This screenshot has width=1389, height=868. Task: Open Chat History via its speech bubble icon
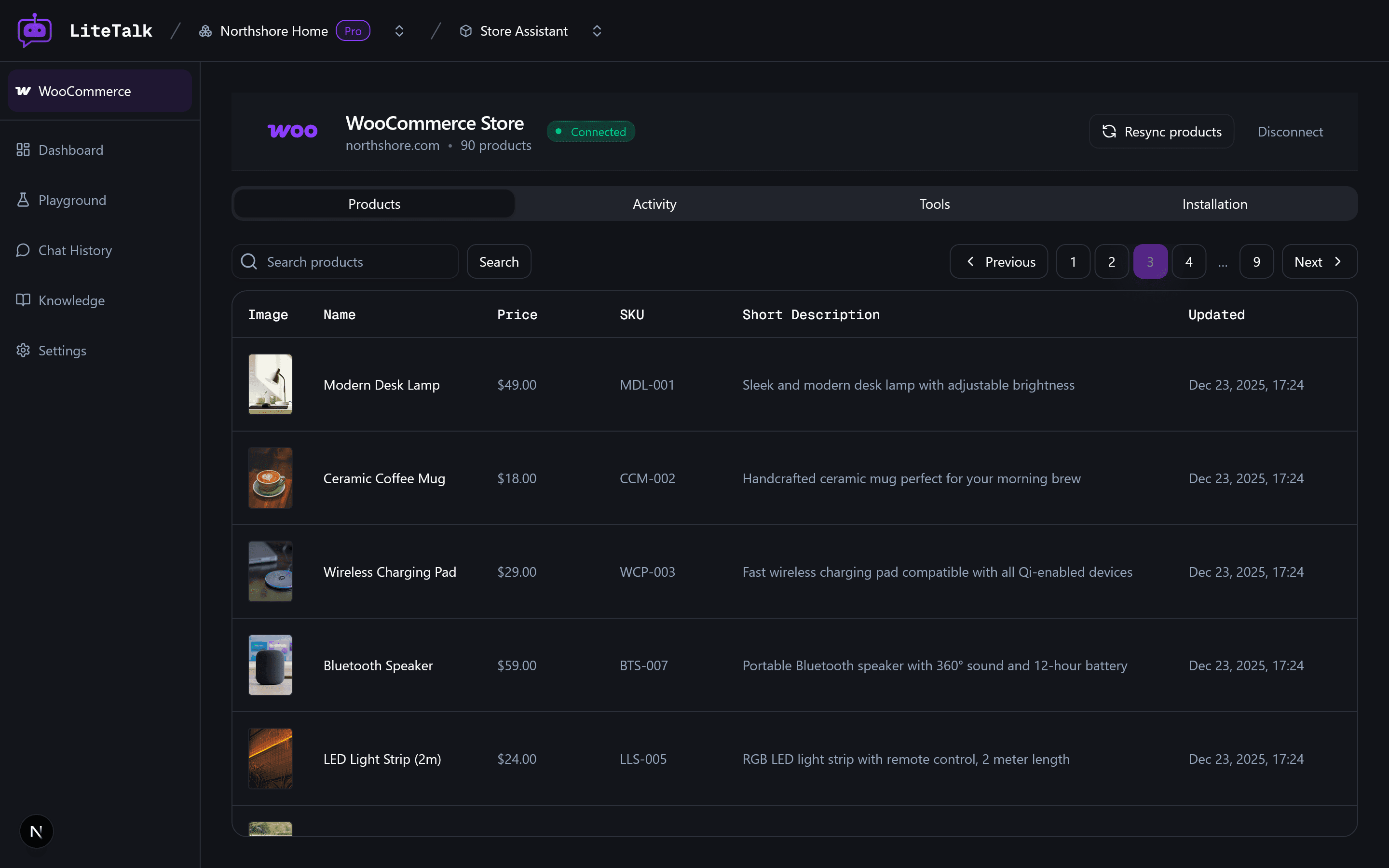click(23, 250)
